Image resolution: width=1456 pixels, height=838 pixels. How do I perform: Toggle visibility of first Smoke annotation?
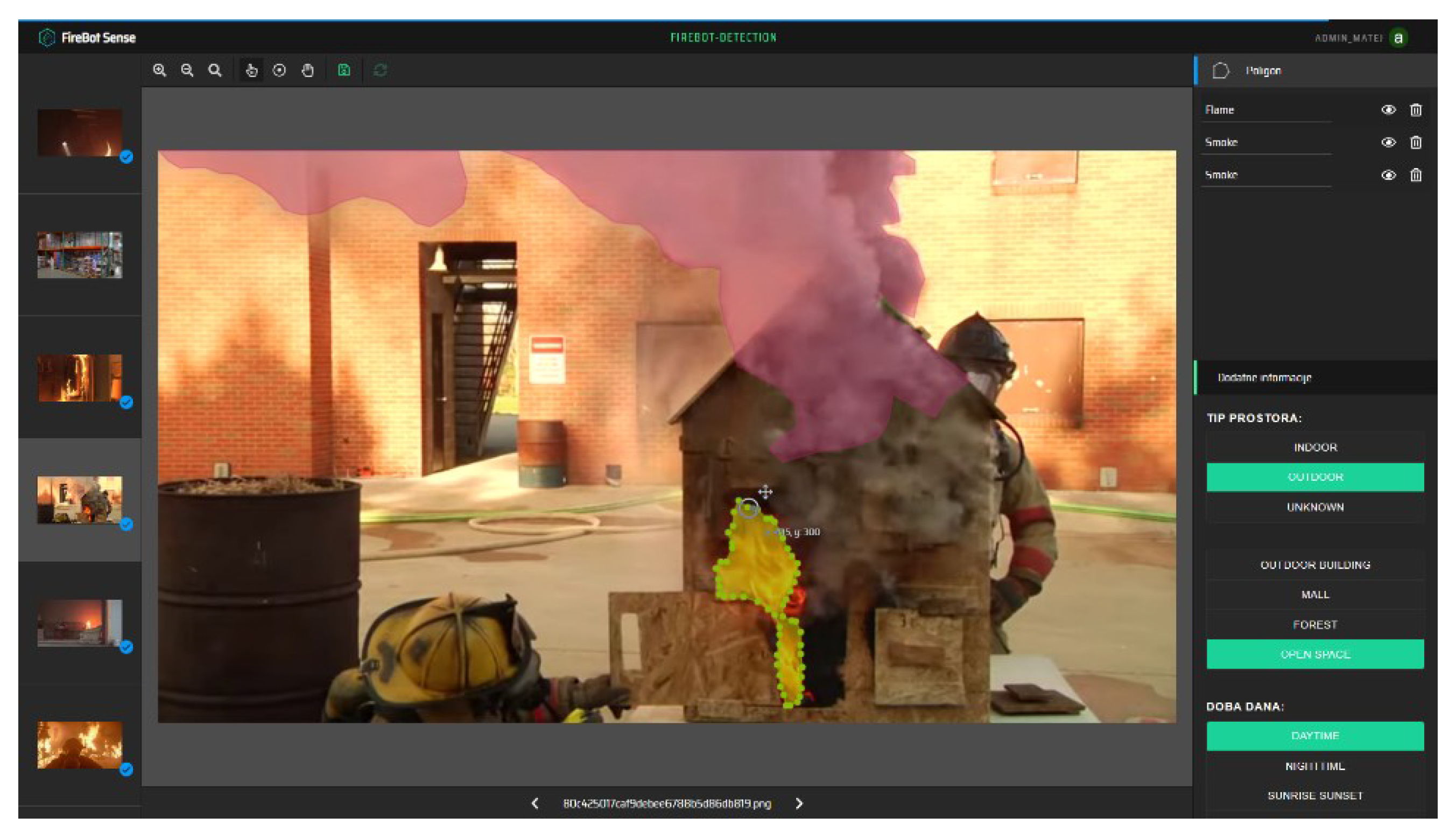tap(1388, 142)
